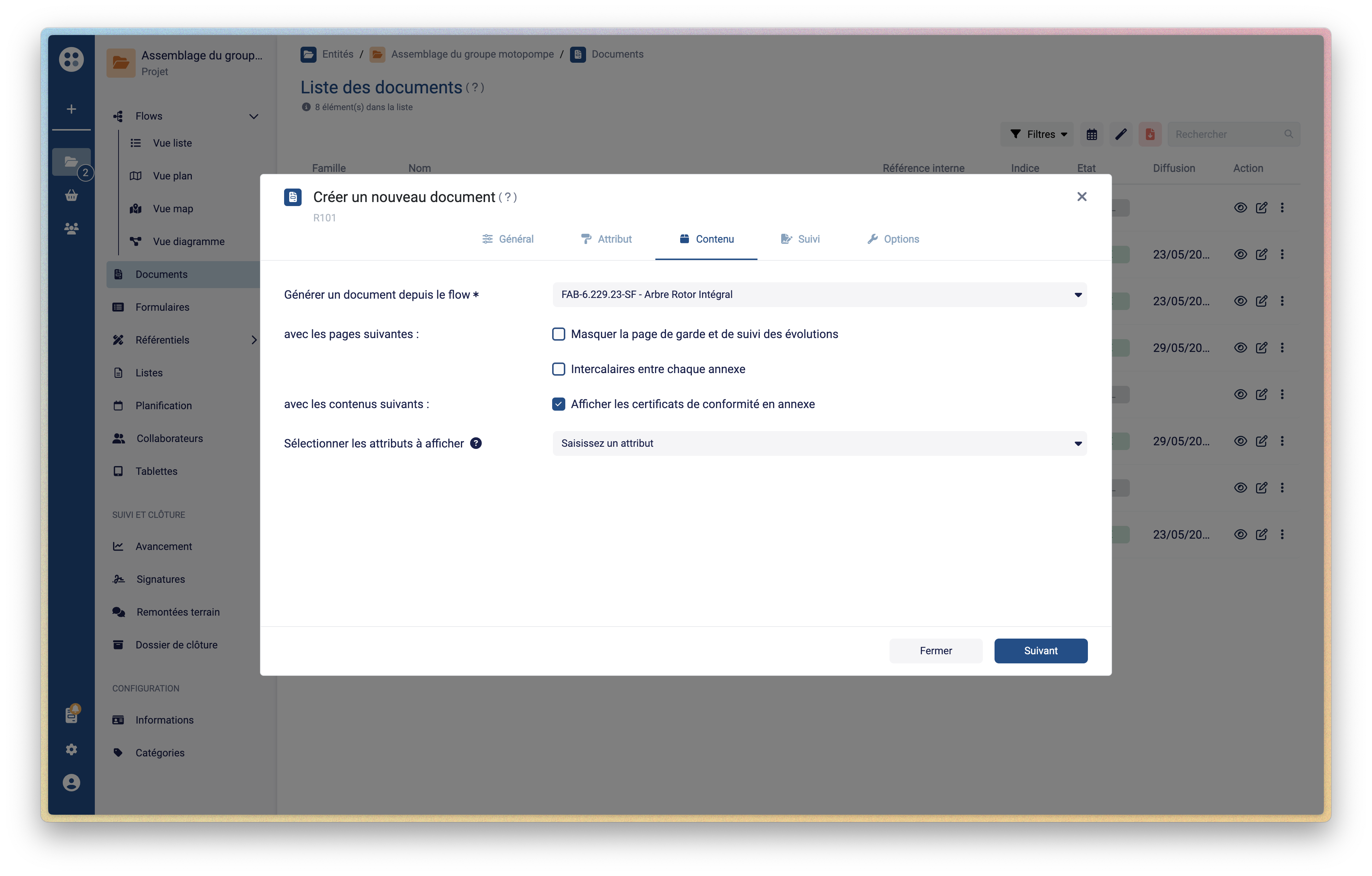Click the Fermer button
Image resolution: width=1372 pixels, height=876 pixels.
pos(935,651)
